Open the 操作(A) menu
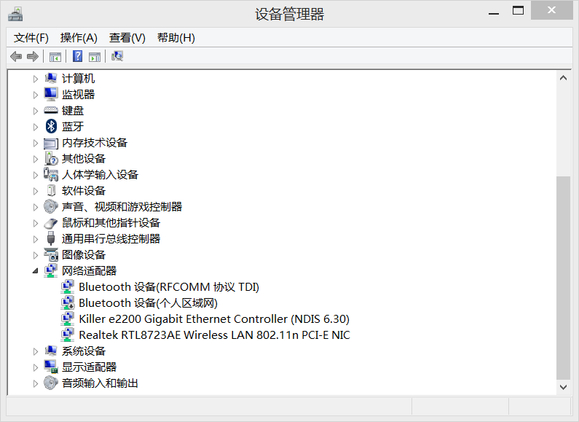Image resolution: width=579 pixels, height=422 pixels. 79,38
